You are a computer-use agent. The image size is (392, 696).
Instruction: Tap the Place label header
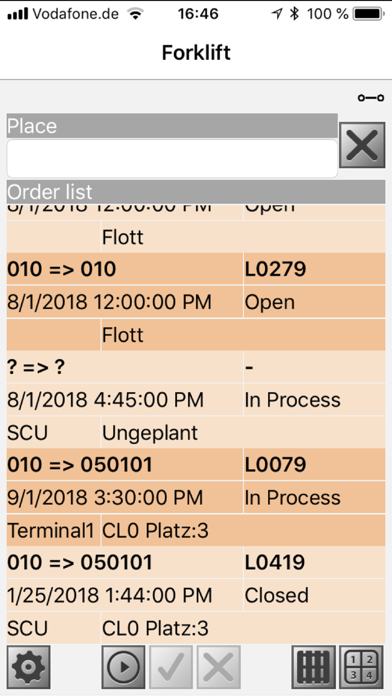click(x=172, y=126)
